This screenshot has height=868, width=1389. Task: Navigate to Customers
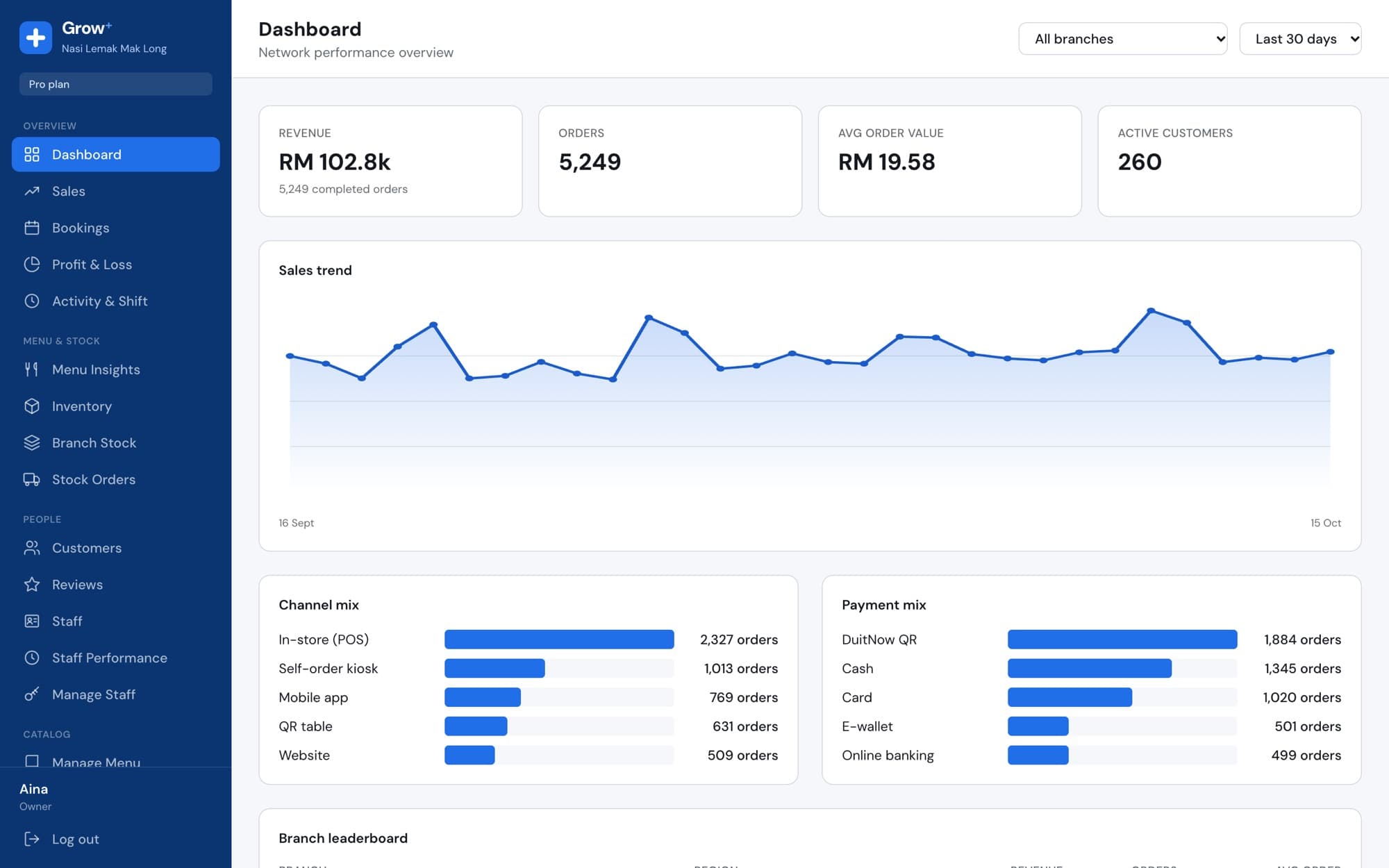coord(116,548)
